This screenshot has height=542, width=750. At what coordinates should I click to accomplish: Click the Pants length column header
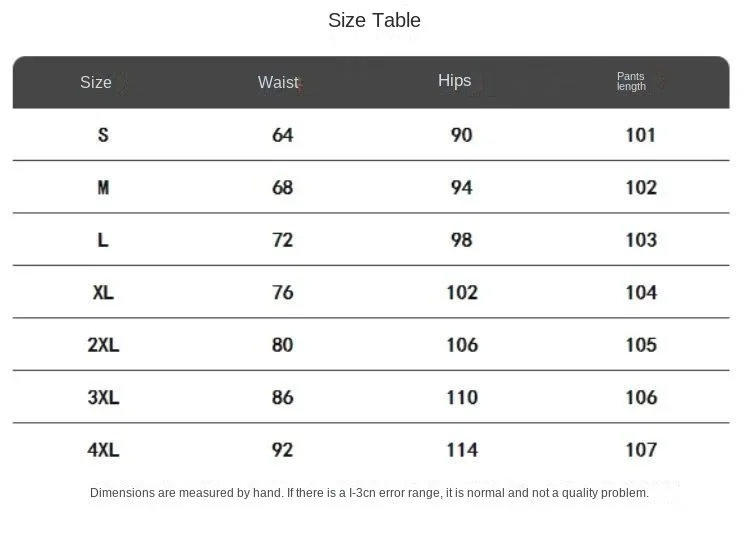tap(631, 81)
